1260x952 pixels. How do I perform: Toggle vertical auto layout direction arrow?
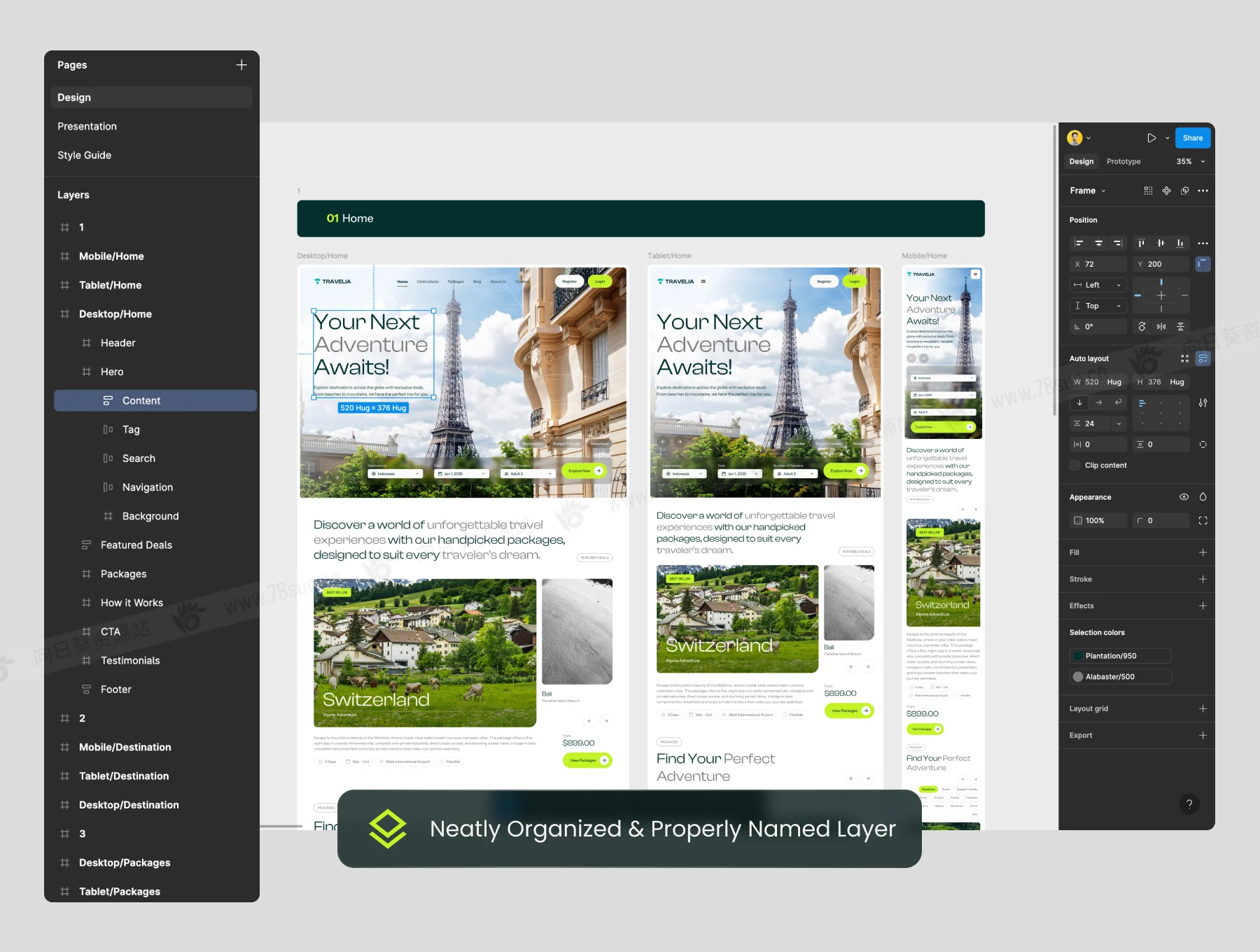[1079, 402]
